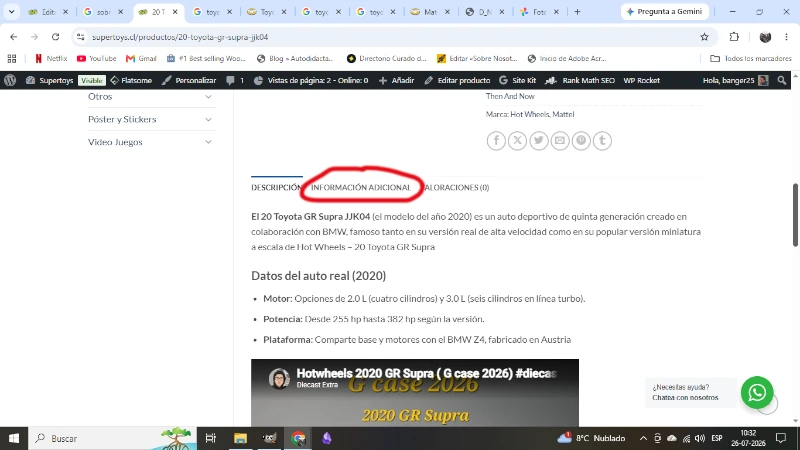Open Chrome profile avatar
Screen dimensions: 800x450
(765, 37)
